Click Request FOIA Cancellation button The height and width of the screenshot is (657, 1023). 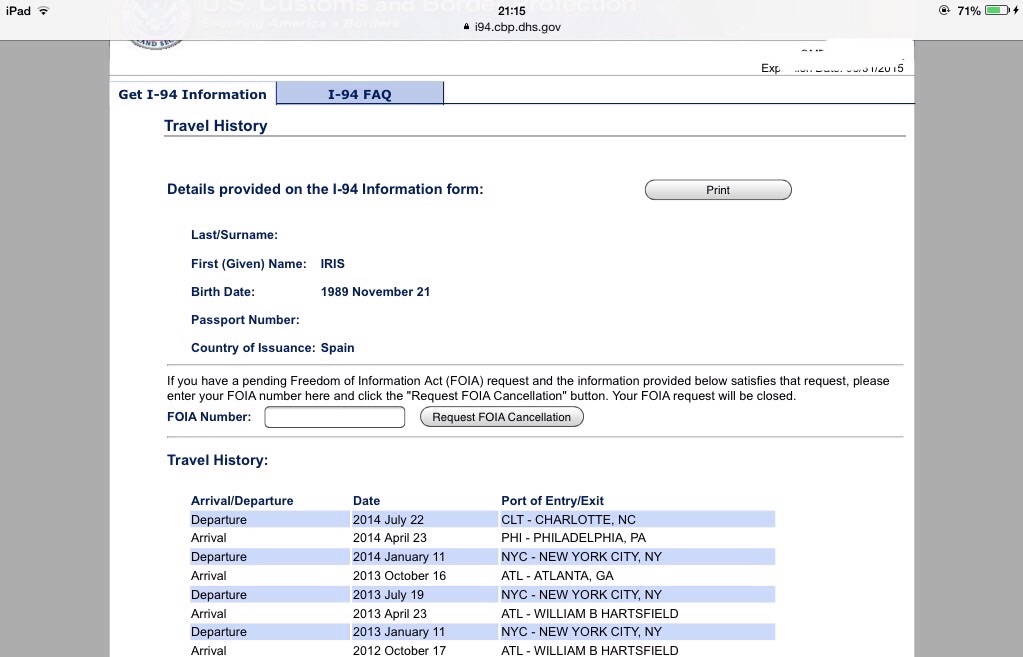tap(502, 417)
